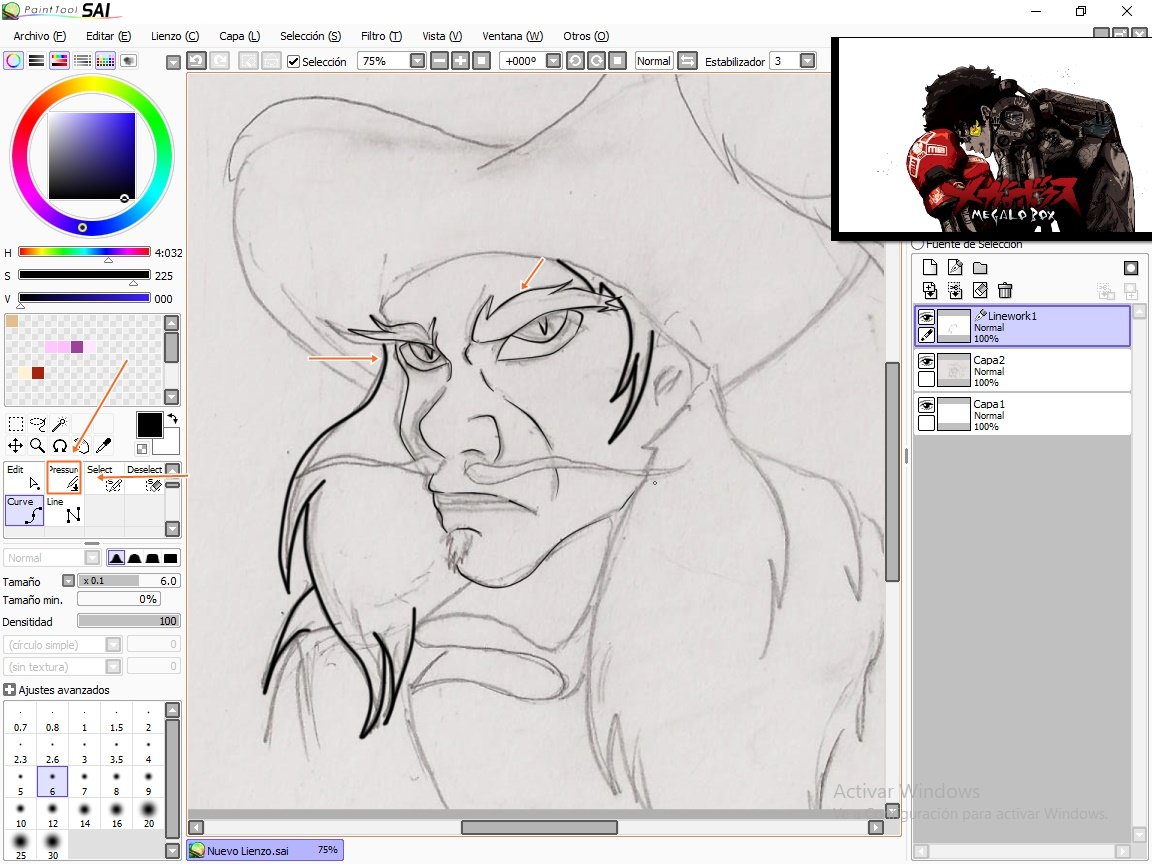Create a new layer folder
Image resolution: width=1152 pixels, height=864 pixels.
coord(980,267)
